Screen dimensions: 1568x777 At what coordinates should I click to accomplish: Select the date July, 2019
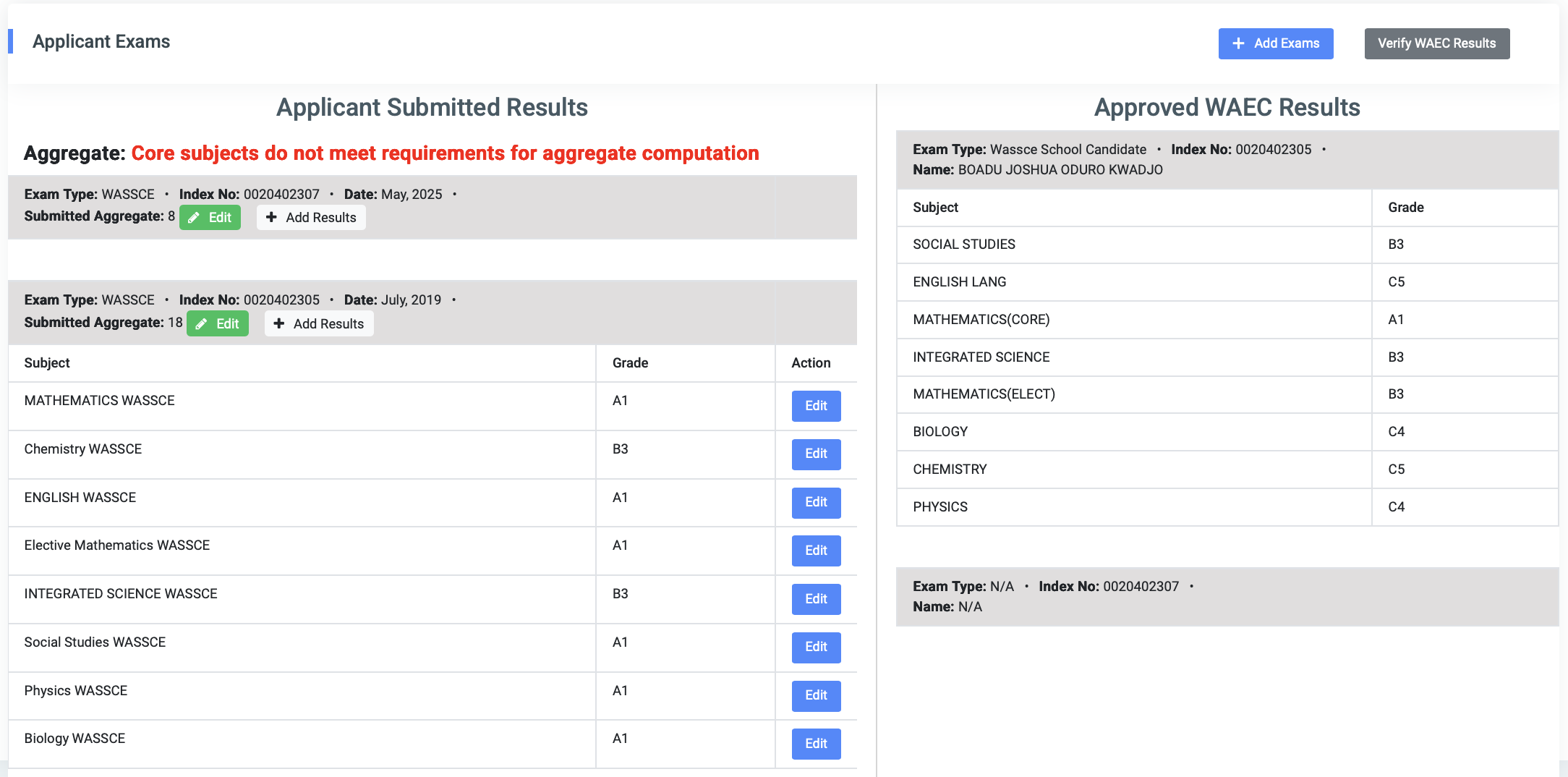411,300
